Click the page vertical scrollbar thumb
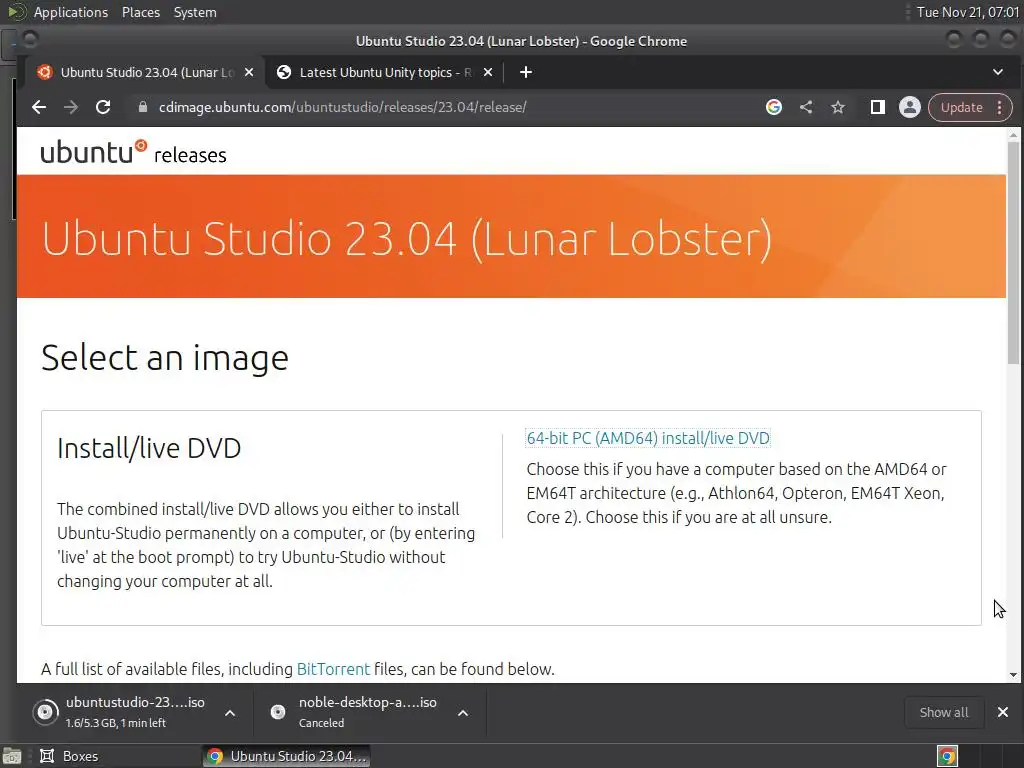Screen dimensions: 1024x768 click(1013, 253)
